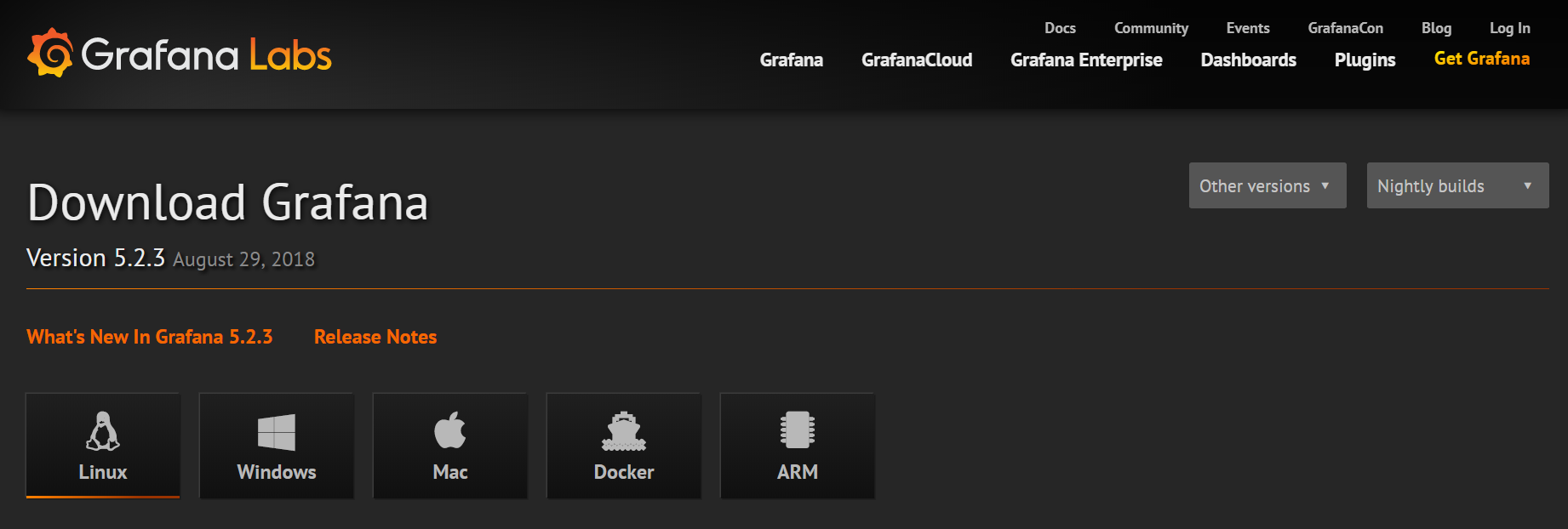Open the Other versions dropdown
This screenshot has width=1568, height=529.
(1268, 185)
